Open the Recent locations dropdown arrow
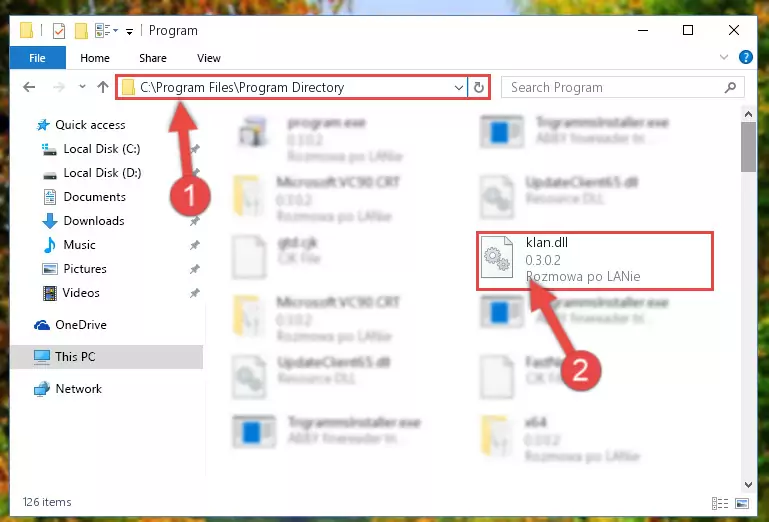 coord(82,87)
